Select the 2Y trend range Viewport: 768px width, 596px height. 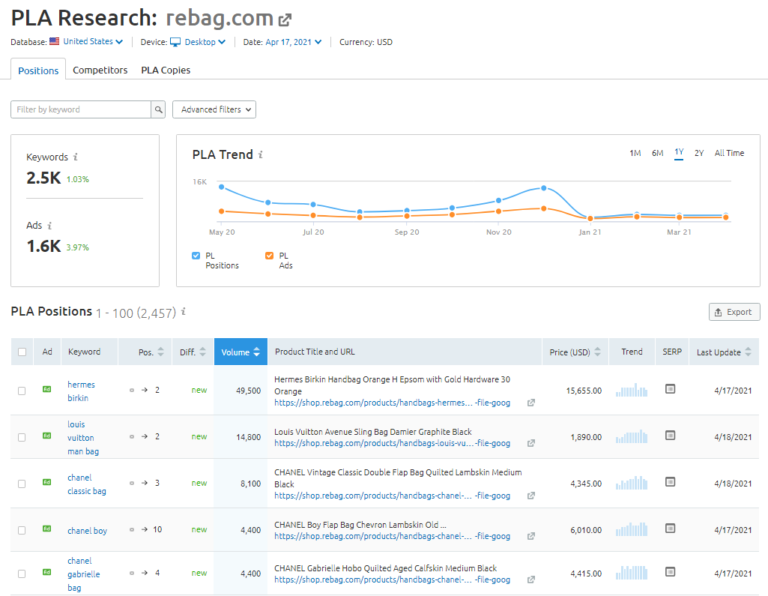[699, 153]
